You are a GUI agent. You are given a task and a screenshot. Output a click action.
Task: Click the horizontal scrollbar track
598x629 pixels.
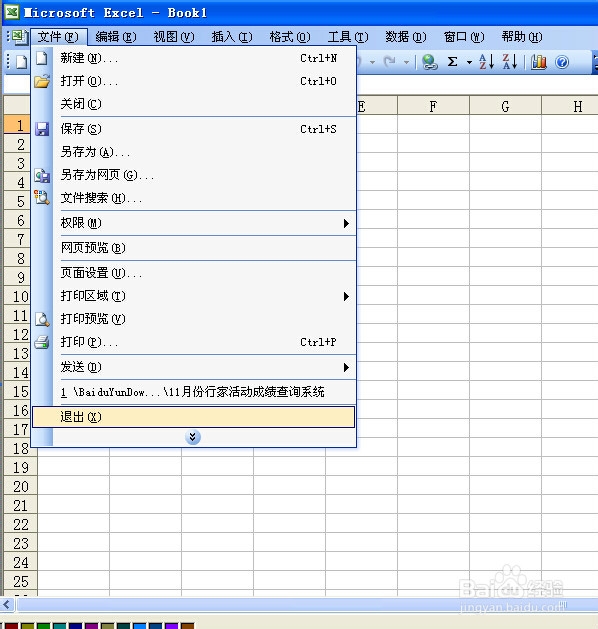click(307, 604)
